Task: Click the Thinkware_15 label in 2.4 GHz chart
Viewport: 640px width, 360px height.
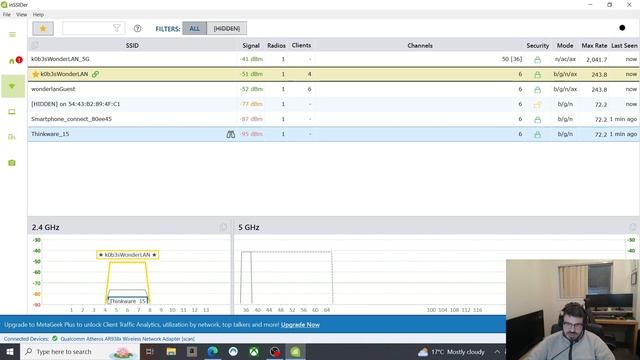Action: (127, 301)
